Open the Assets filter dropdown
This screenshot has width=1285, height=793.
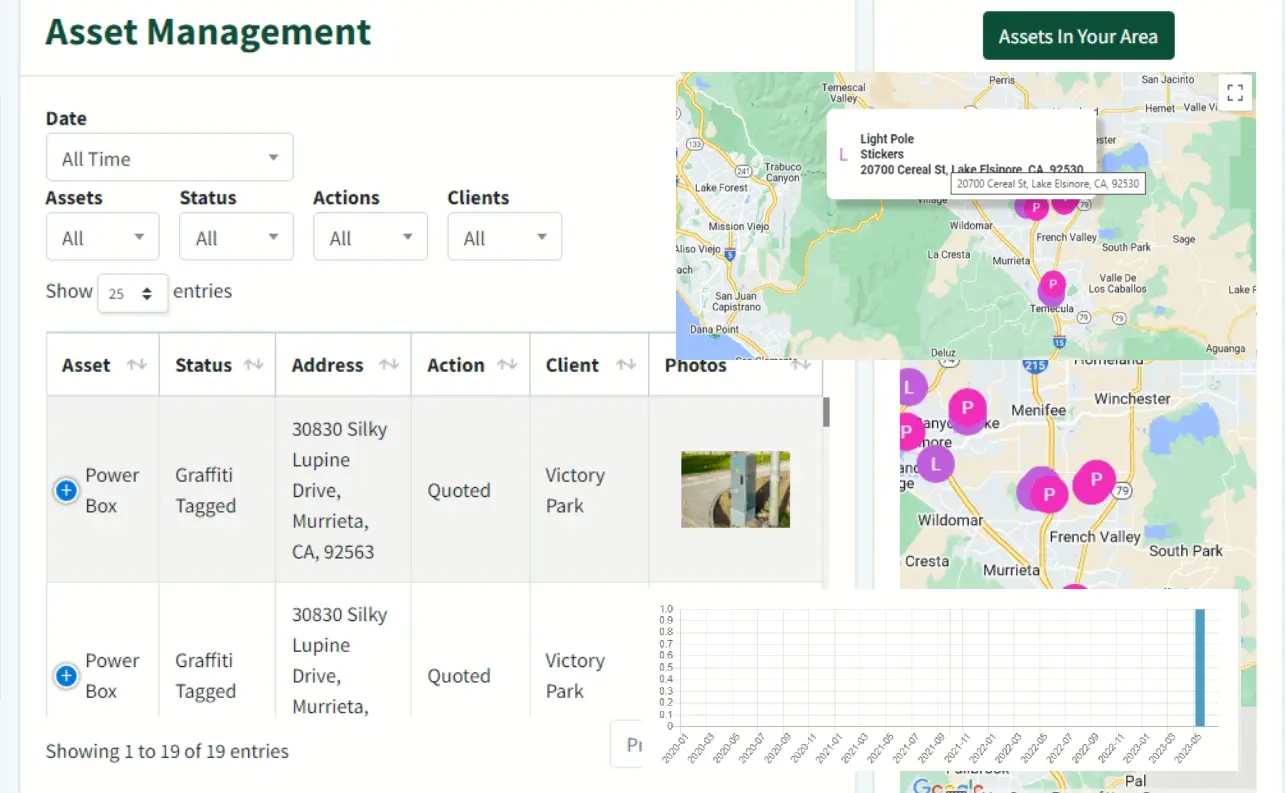coord(102,237)
